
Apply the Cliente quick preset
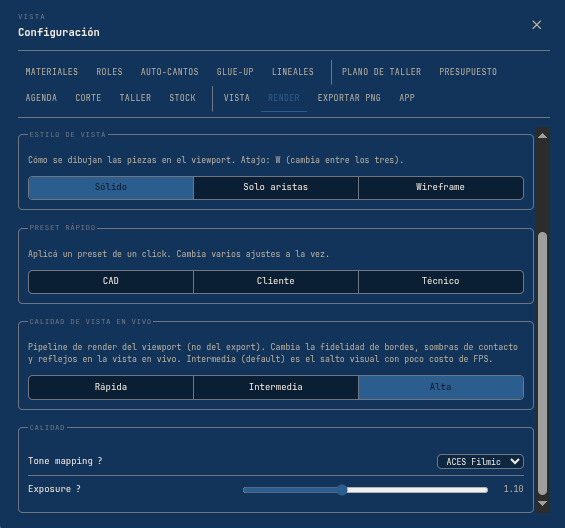(x=276, y=281)
